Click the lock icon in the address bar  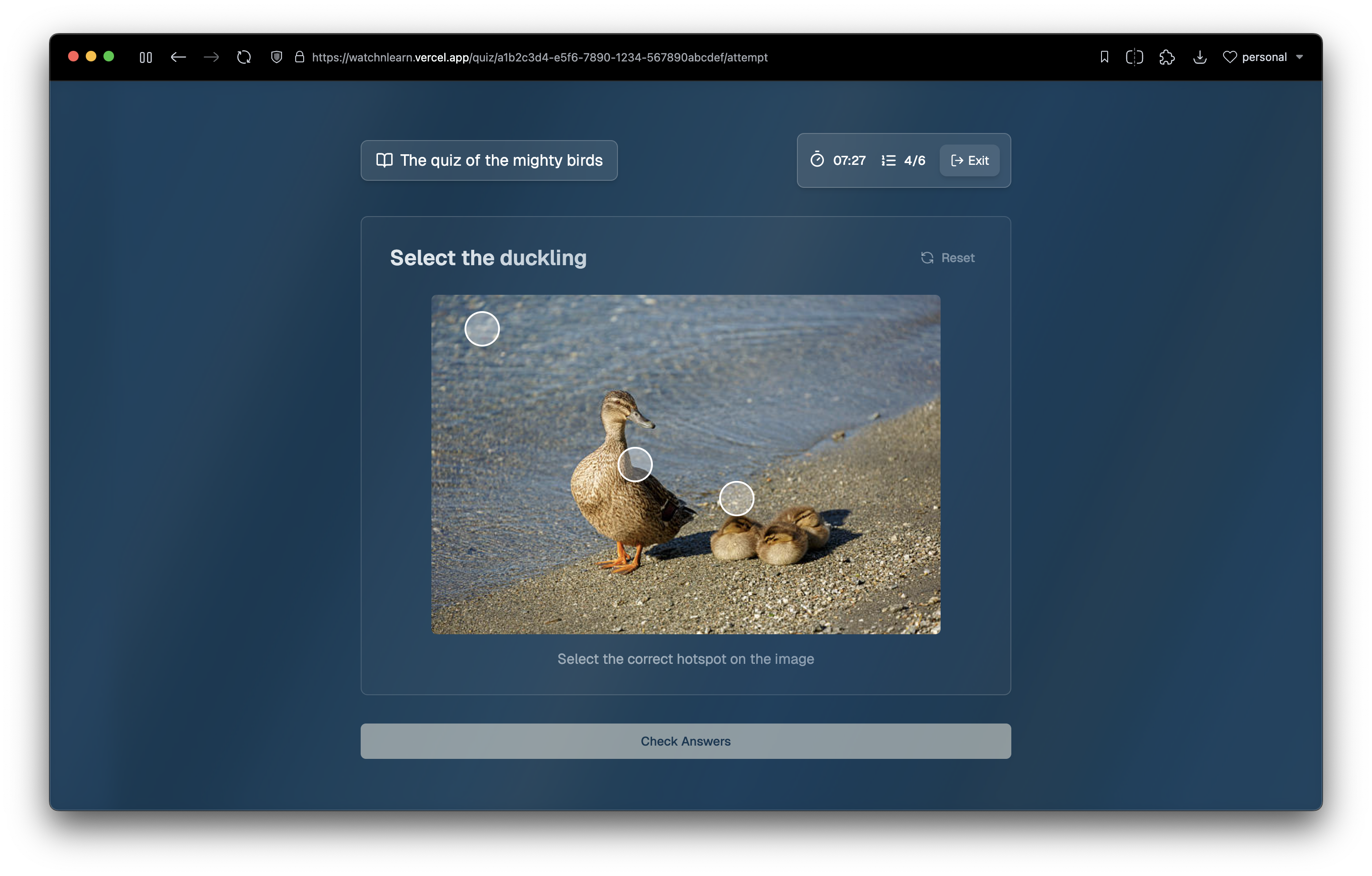click(x=299, y=57)
